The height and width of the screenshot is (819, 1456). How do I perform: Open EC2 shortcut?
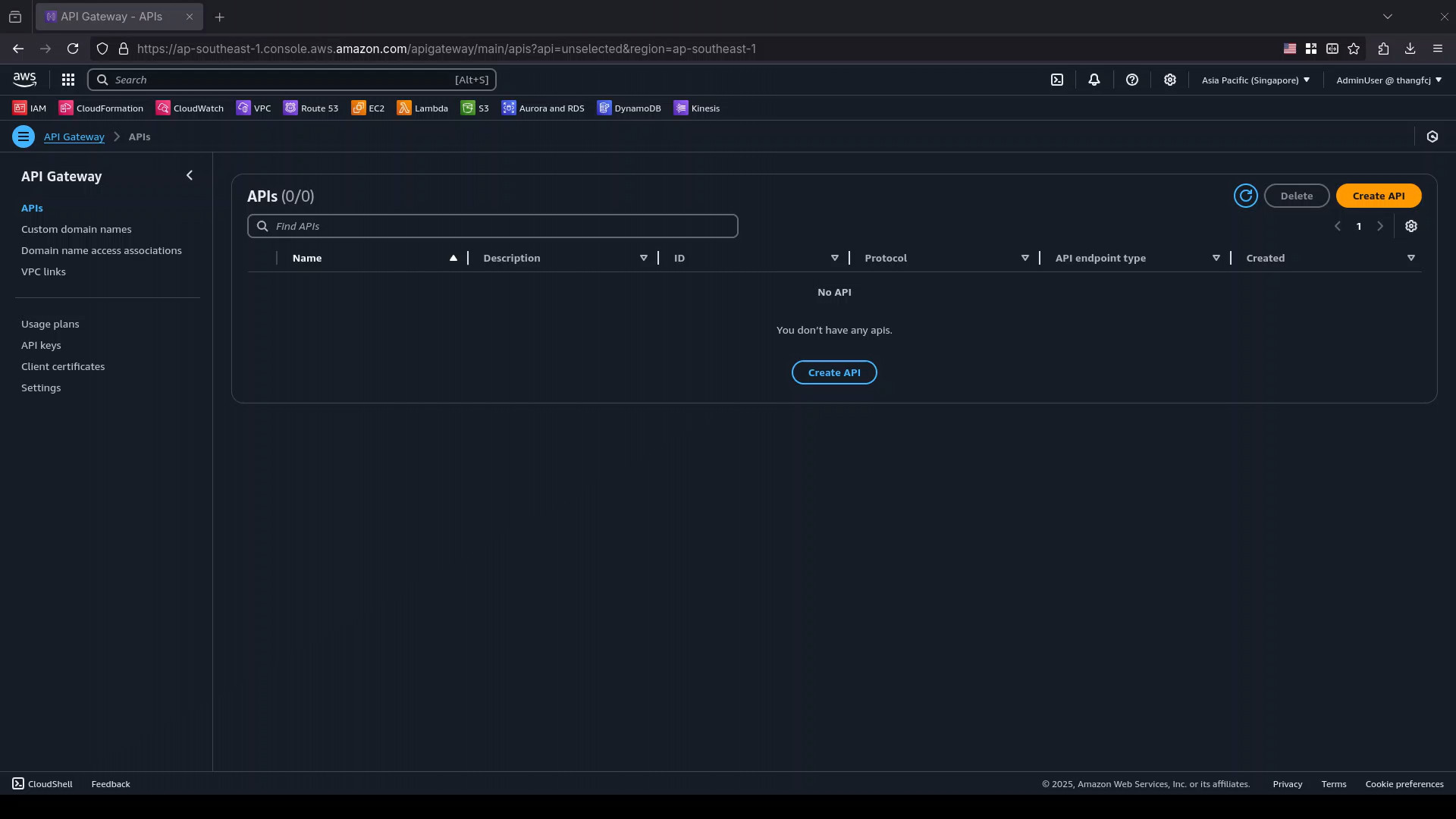[x=368, y=108]
